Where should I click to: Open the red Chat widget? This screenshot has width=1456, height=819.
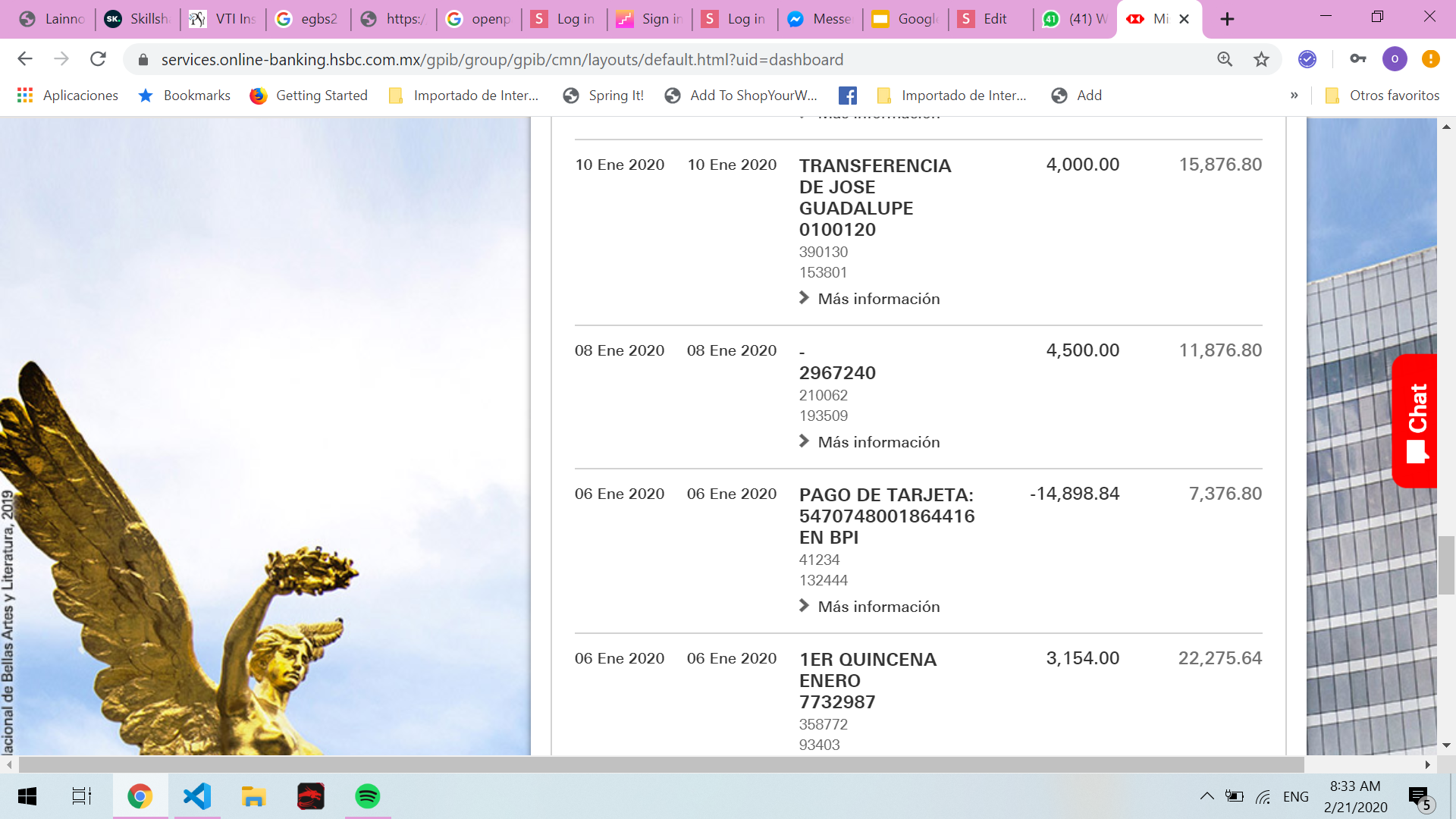(x=1415, y=421)
